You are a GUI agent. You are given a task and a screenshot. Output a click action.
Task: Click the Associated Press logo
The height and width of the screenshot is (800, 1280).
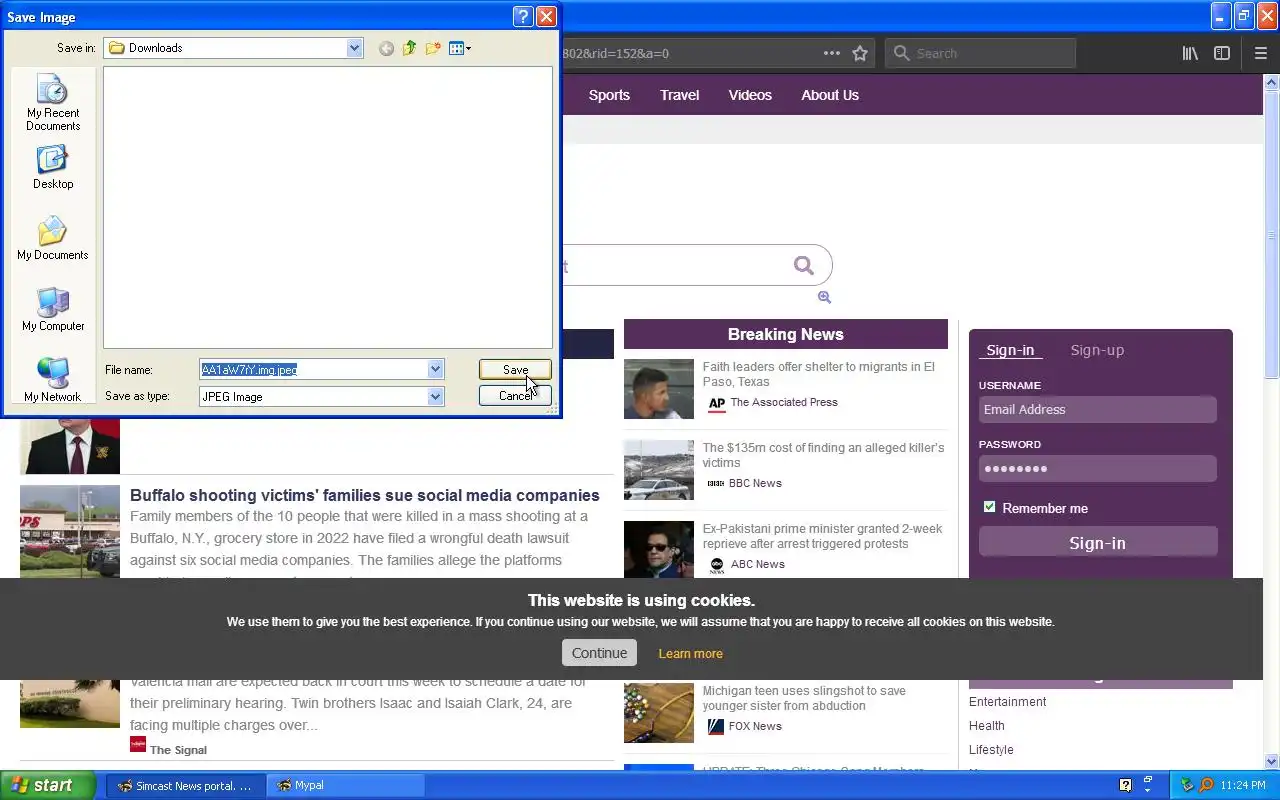[x=716, y=403]
